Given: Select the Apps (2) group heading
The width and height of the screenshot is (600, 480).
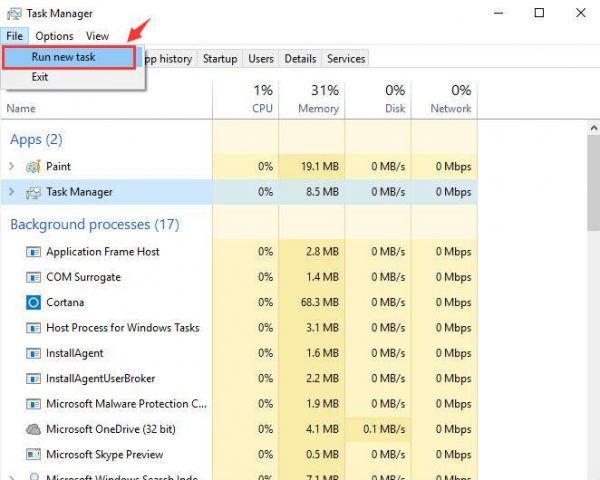Looking at the screenshot, I should [36, 139].
